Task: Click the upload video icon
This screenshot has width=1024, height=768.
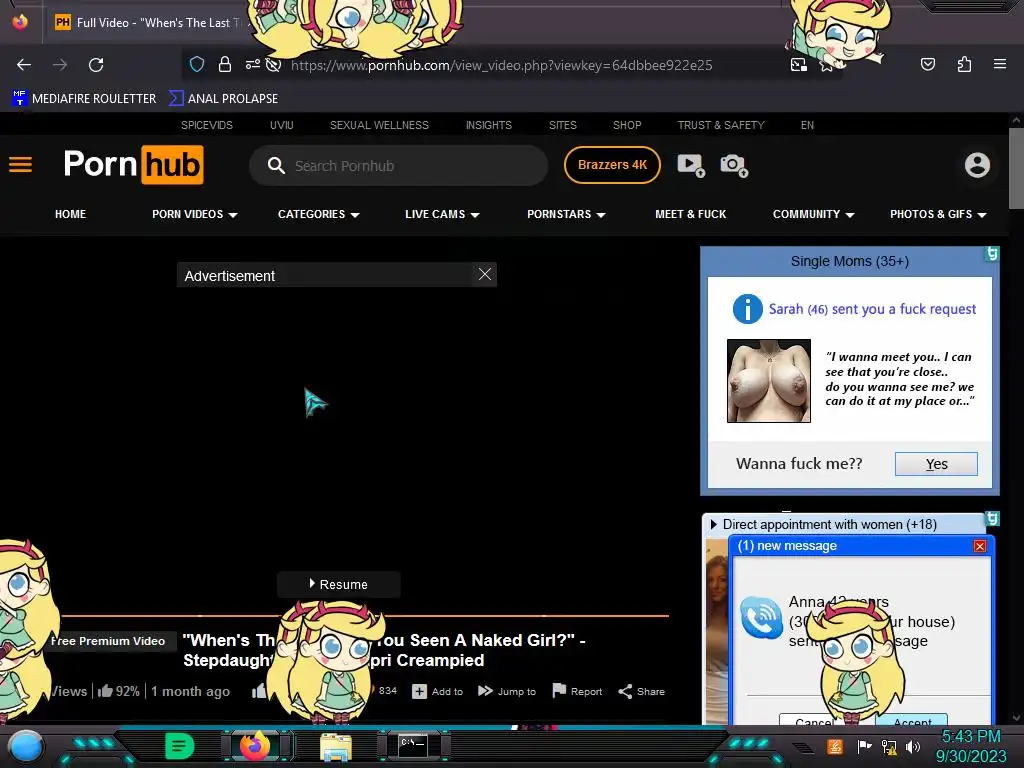Action: pyautogui.click(x=691, y=165)
